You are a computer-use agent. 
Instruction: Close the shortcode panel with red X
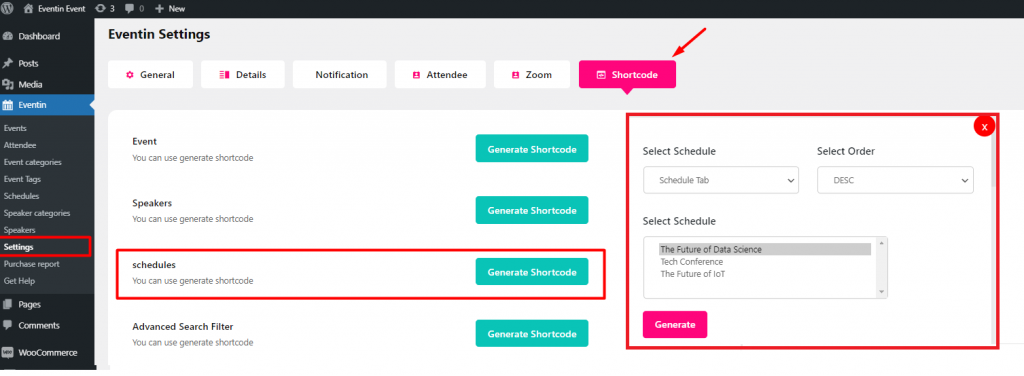984,127
